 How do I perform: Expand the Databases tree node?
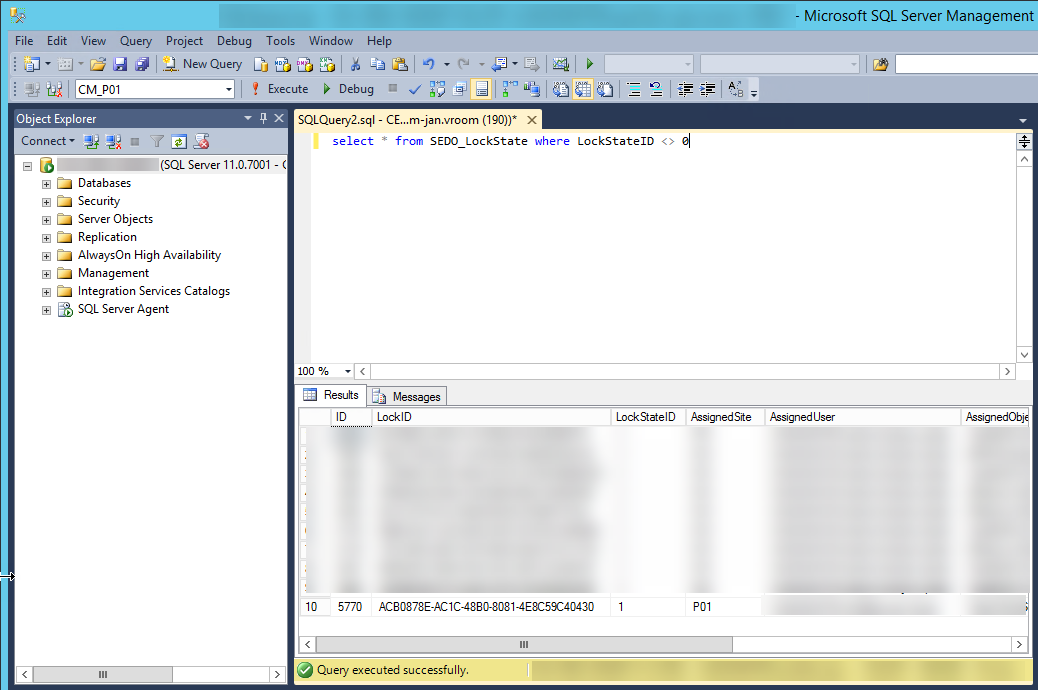pos(46,183)
